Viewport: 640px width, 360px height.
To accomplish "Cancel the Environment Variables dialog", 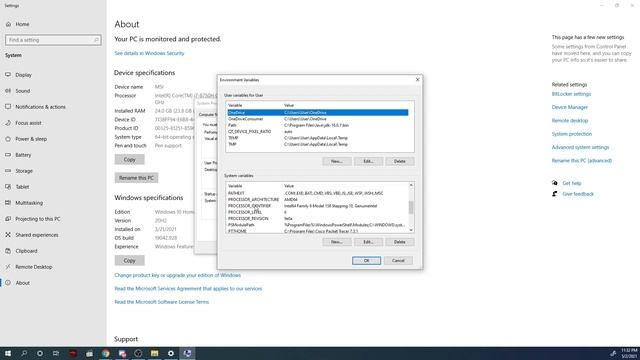I will click(x=398, y=260).
